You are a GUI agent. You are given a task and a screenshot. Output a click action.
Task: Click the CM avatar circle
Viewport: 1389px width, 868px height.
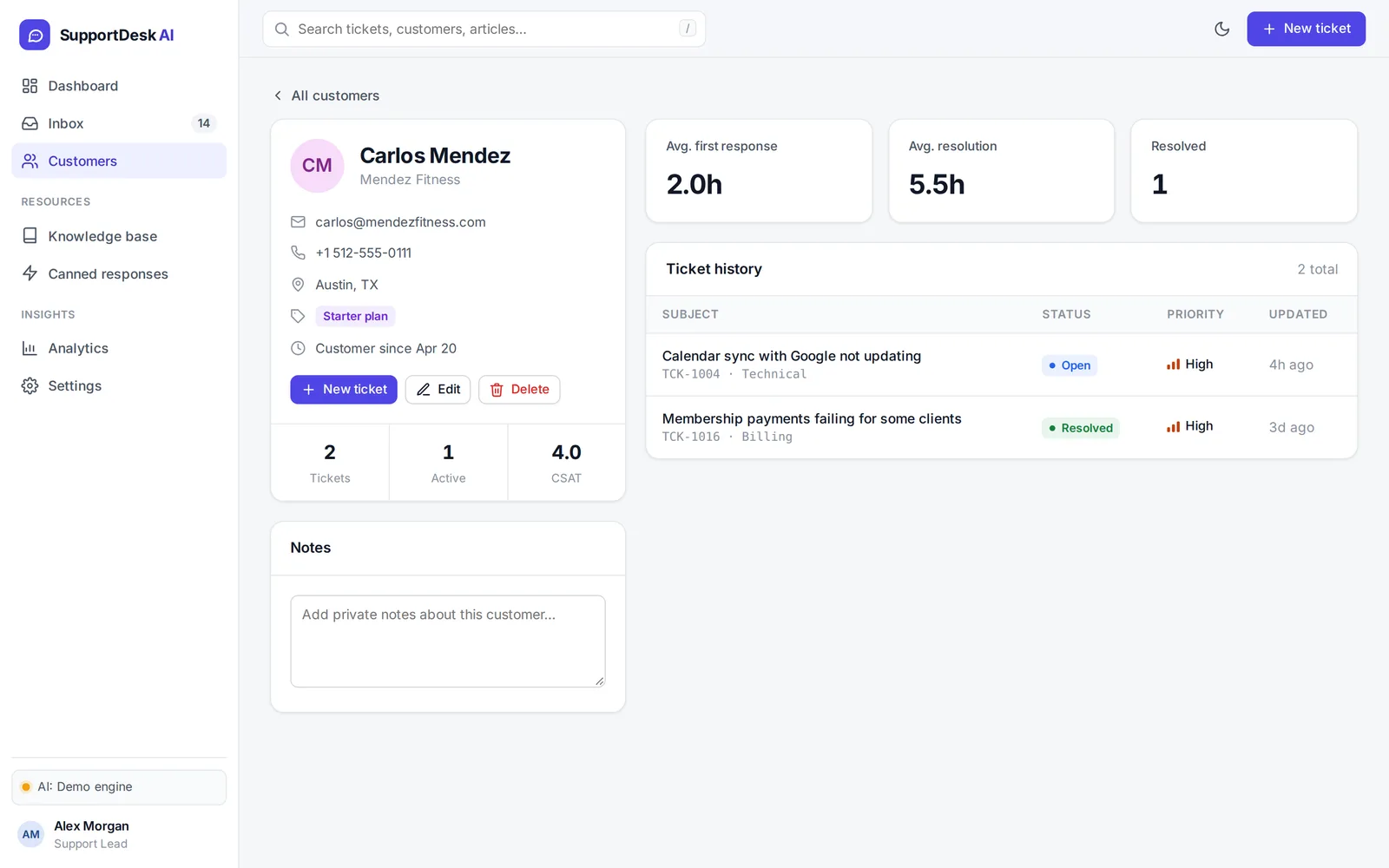coord(317,165)
